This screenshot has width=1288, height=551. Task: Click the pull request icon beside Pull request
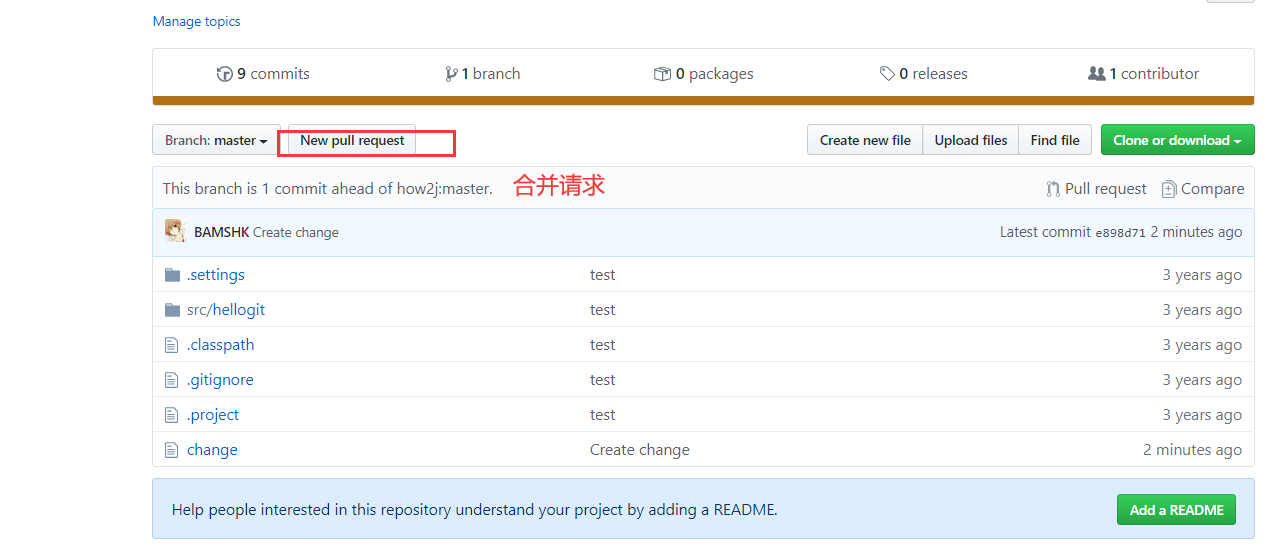click(x=1053, y=189)
